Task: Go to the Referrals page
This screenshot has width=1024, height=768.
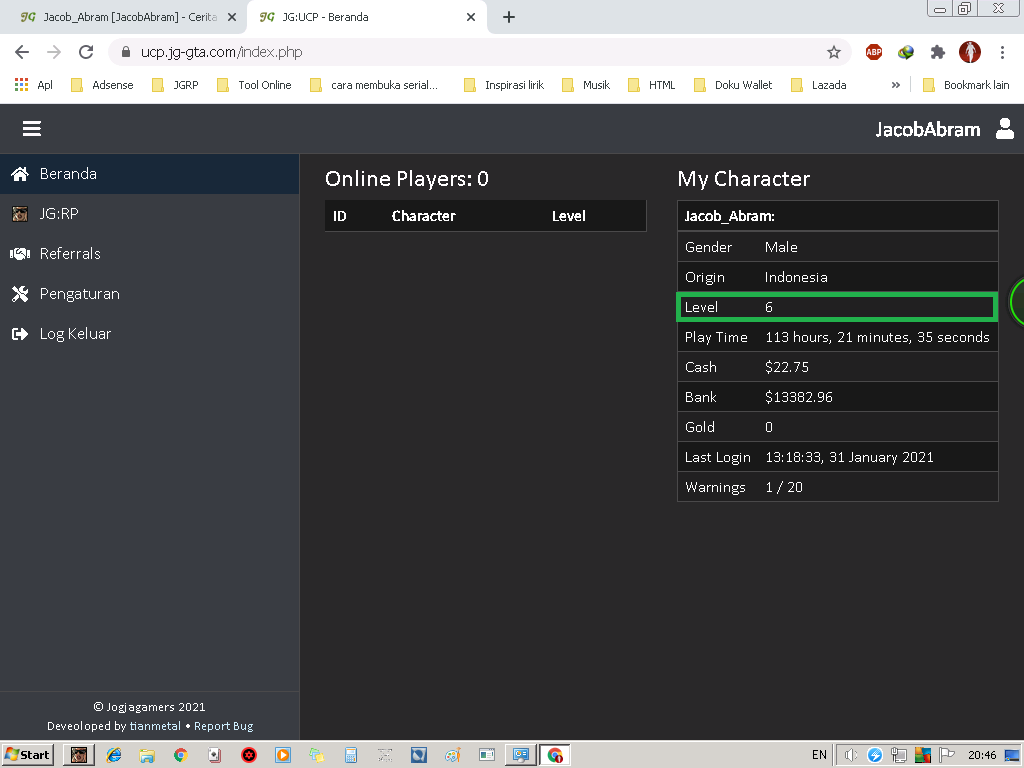Action: tap(150, 253)
